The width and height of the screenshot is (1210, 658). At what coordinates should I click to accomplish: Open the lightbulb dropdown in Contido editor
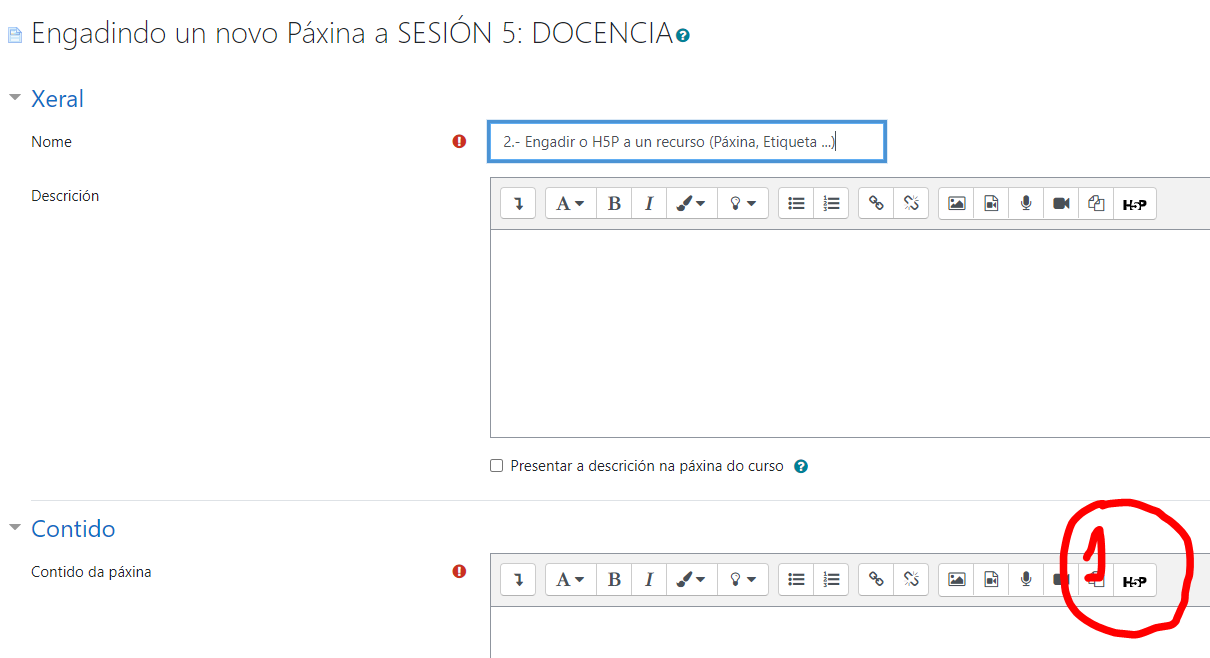743,580
